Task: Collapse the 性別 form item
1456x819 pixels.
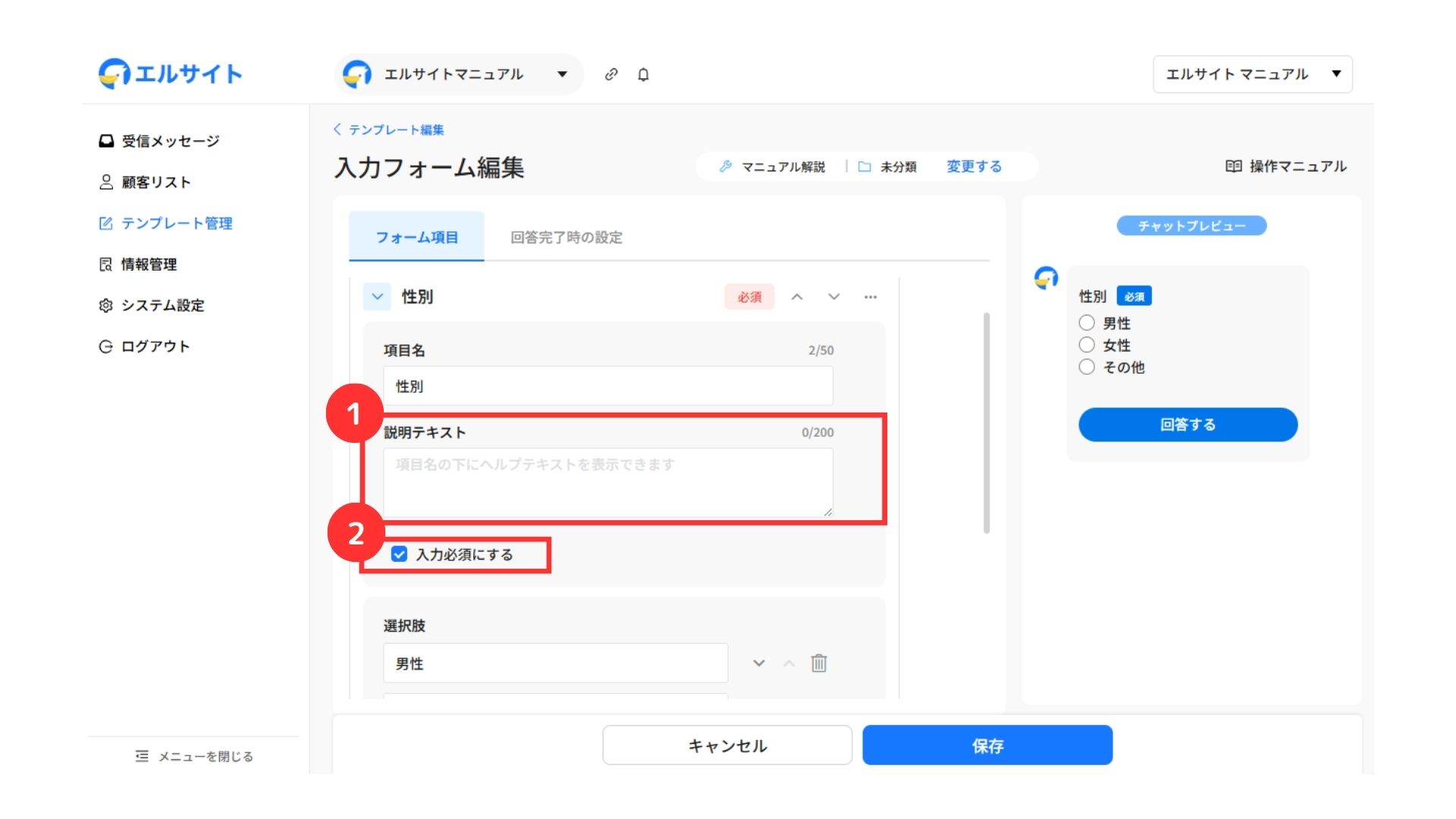Action: [x=377, y=297]
